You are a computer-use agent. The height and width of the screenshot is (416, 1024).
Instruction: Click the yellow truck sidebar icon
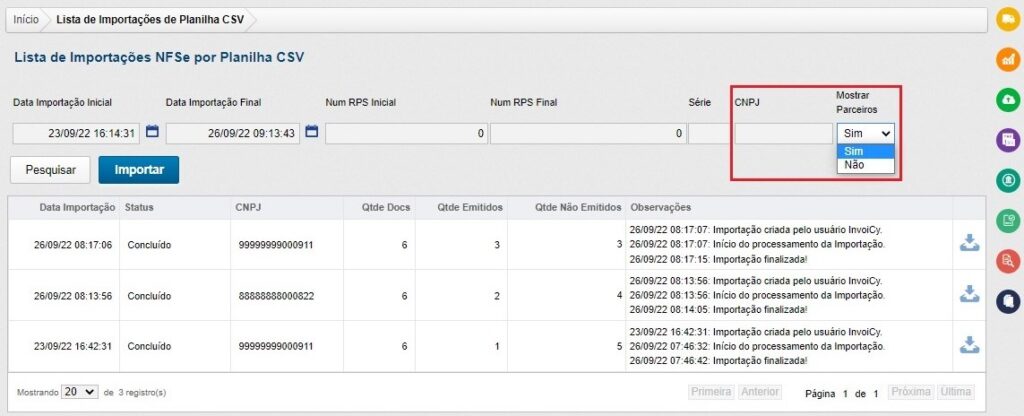(1008, 19)
